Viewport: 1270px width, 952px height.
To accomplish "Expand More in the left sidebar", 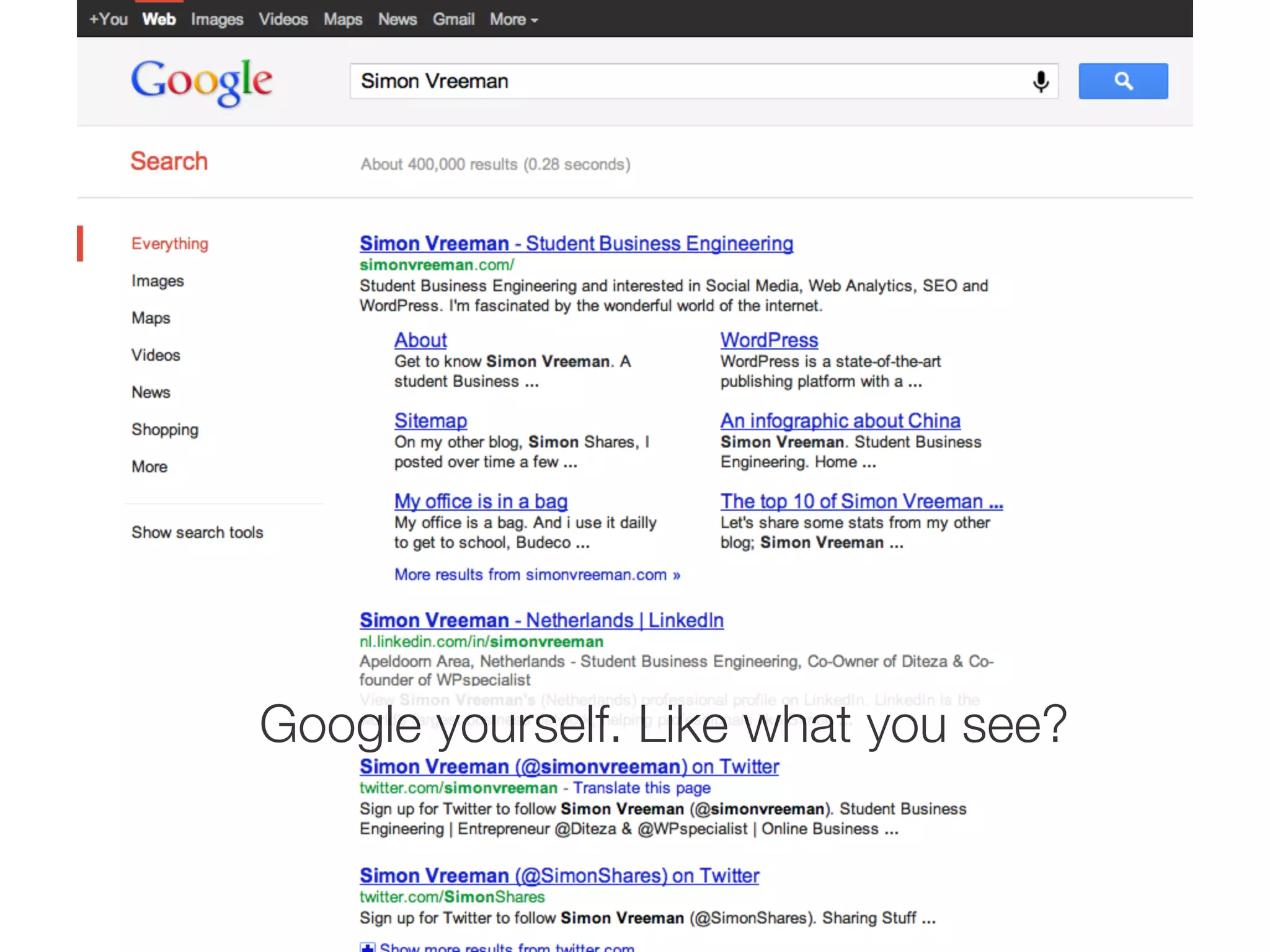I will tap(149, 467).
